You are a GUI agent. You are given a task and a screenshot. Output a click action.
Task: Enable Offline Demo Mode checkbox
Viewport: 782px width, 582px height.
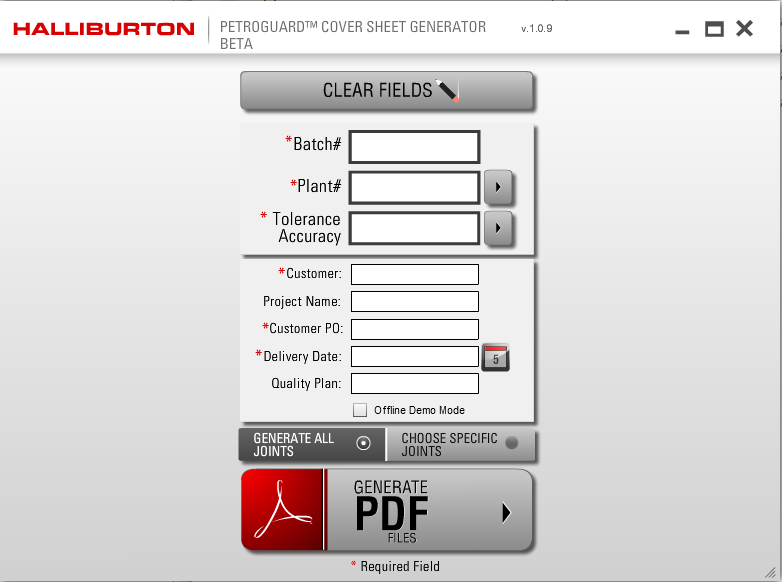(x=360, y=410)
